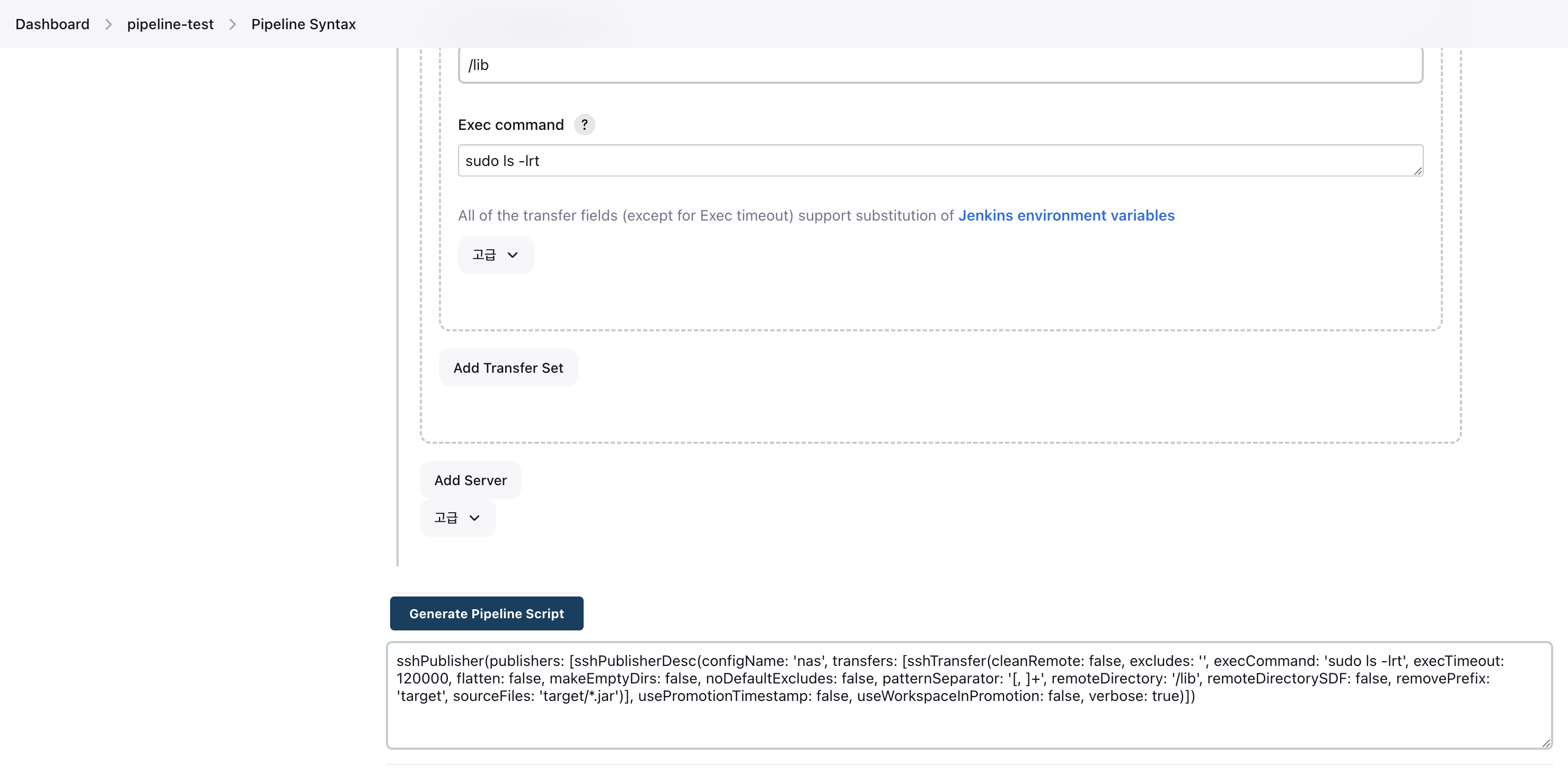Open the Exec command help question mark
1568x772 pixels.
(584, 125)
